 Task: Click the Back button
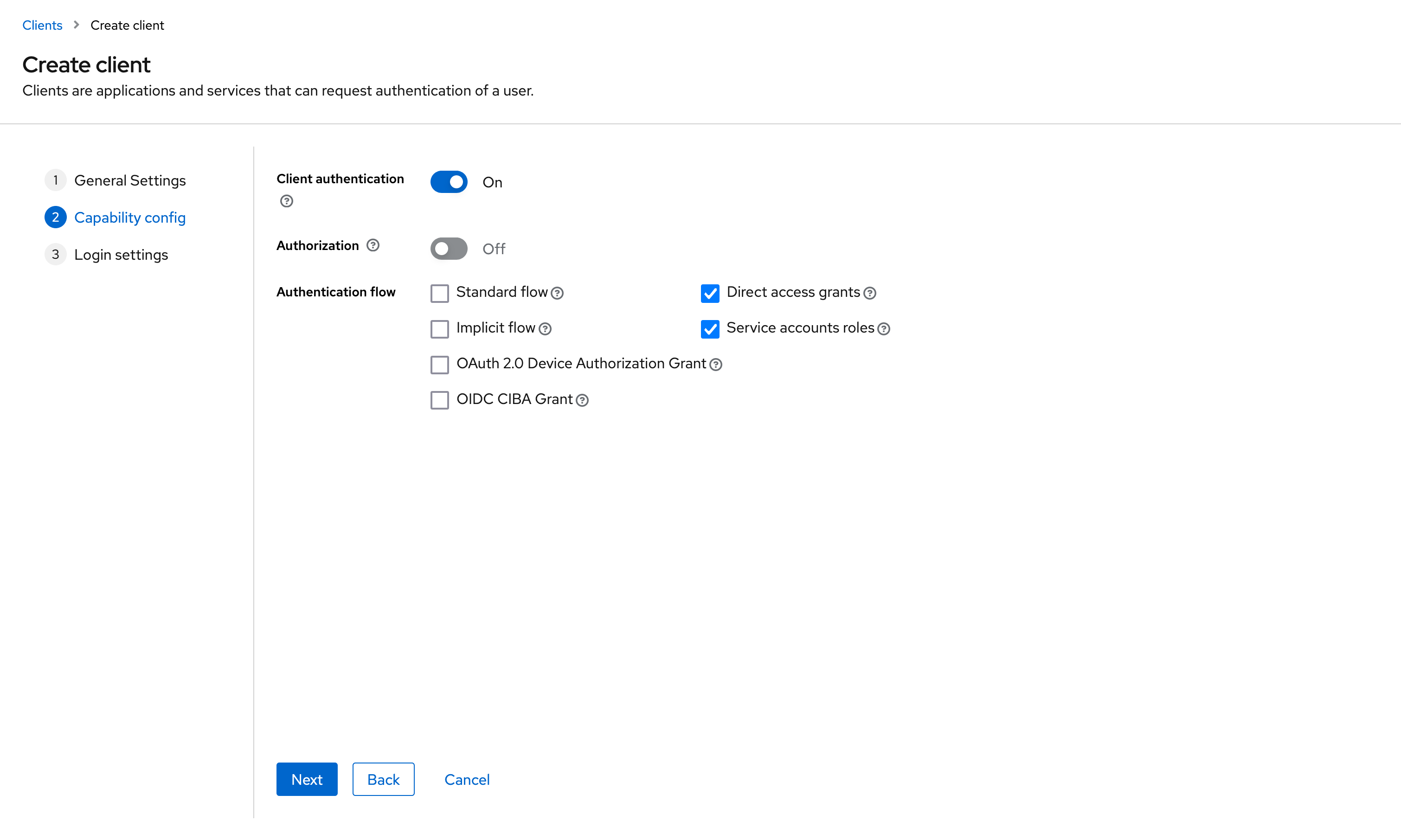383,779
